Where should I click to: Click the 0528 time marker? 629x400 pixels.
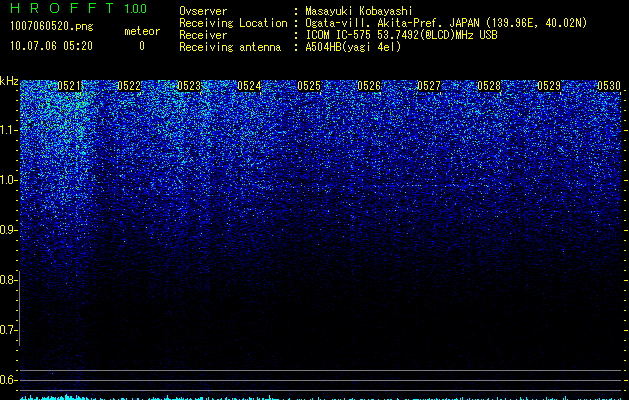tap(489, 86)
